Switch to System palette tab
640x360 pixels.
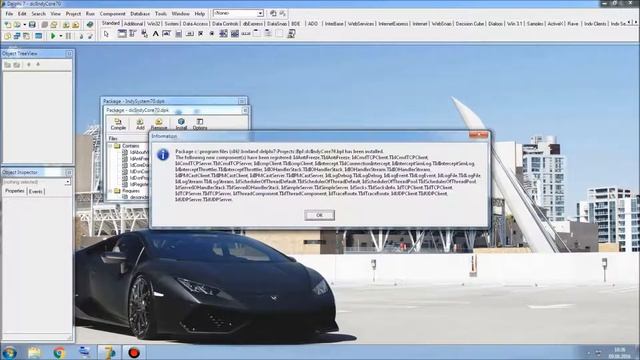coord(171,24)
